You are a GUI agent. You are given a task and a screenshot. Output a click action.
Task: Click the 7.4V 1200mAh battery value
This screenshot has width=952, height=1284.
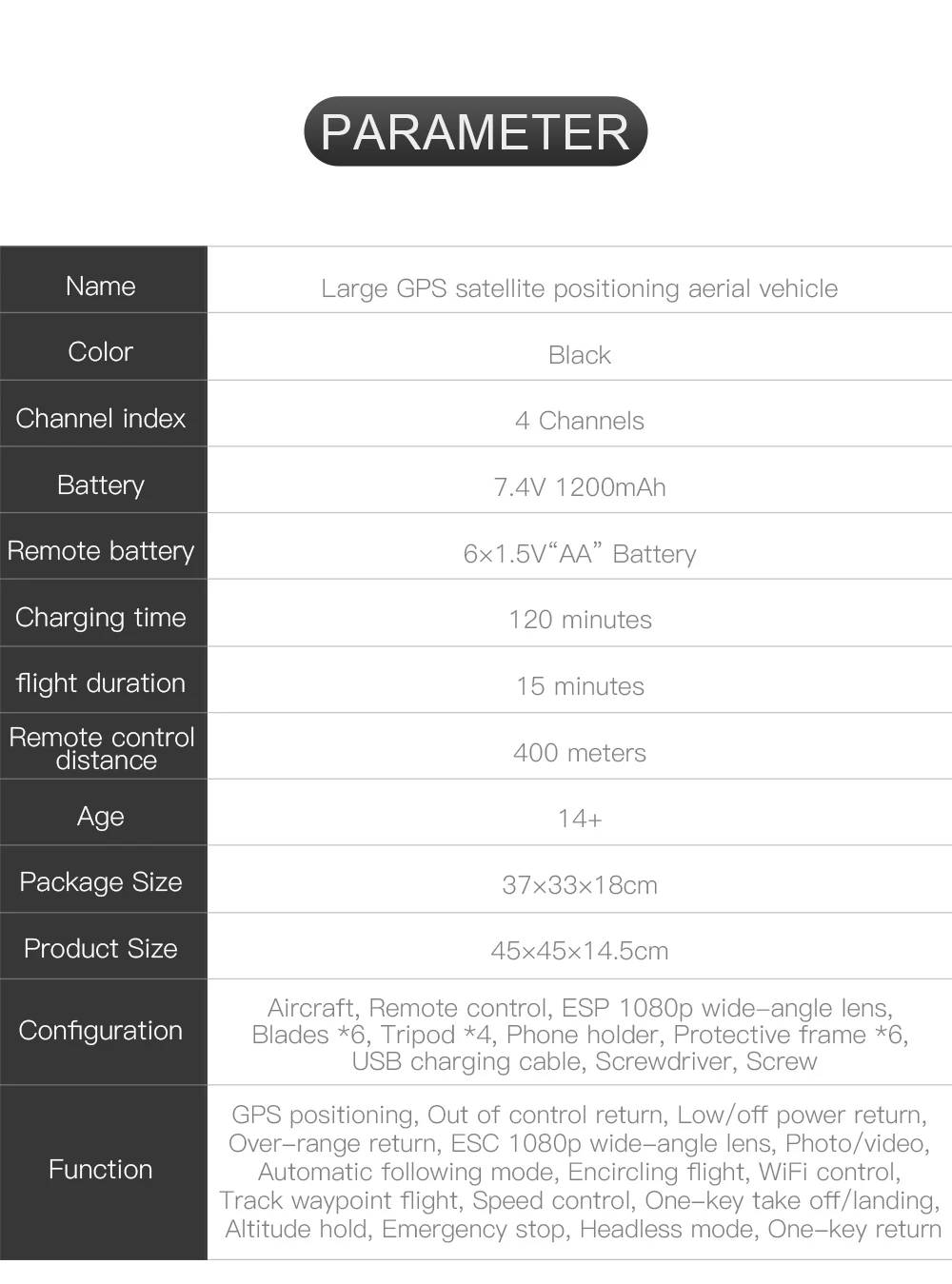pyautogui.click(x=580, y=487)
